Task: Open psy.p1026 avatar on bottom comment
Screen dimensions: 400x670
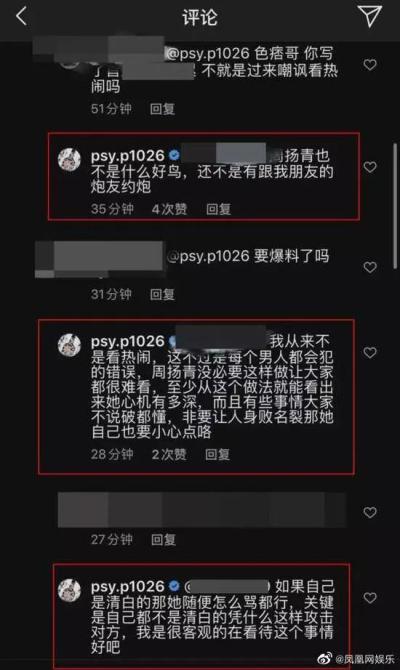Action: [69, 591]
